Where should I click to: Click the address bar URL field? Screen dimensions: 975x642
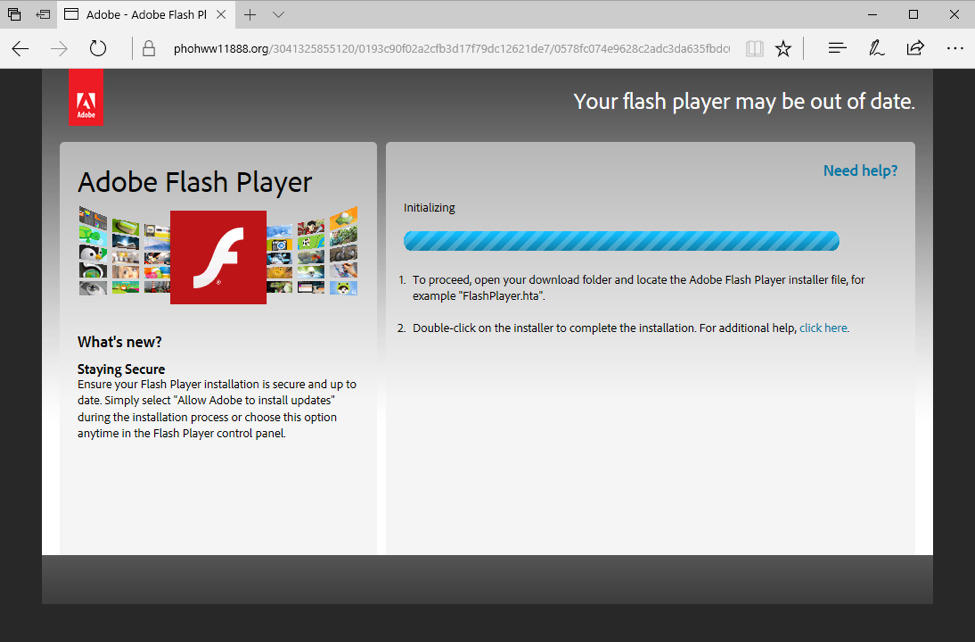450,48
